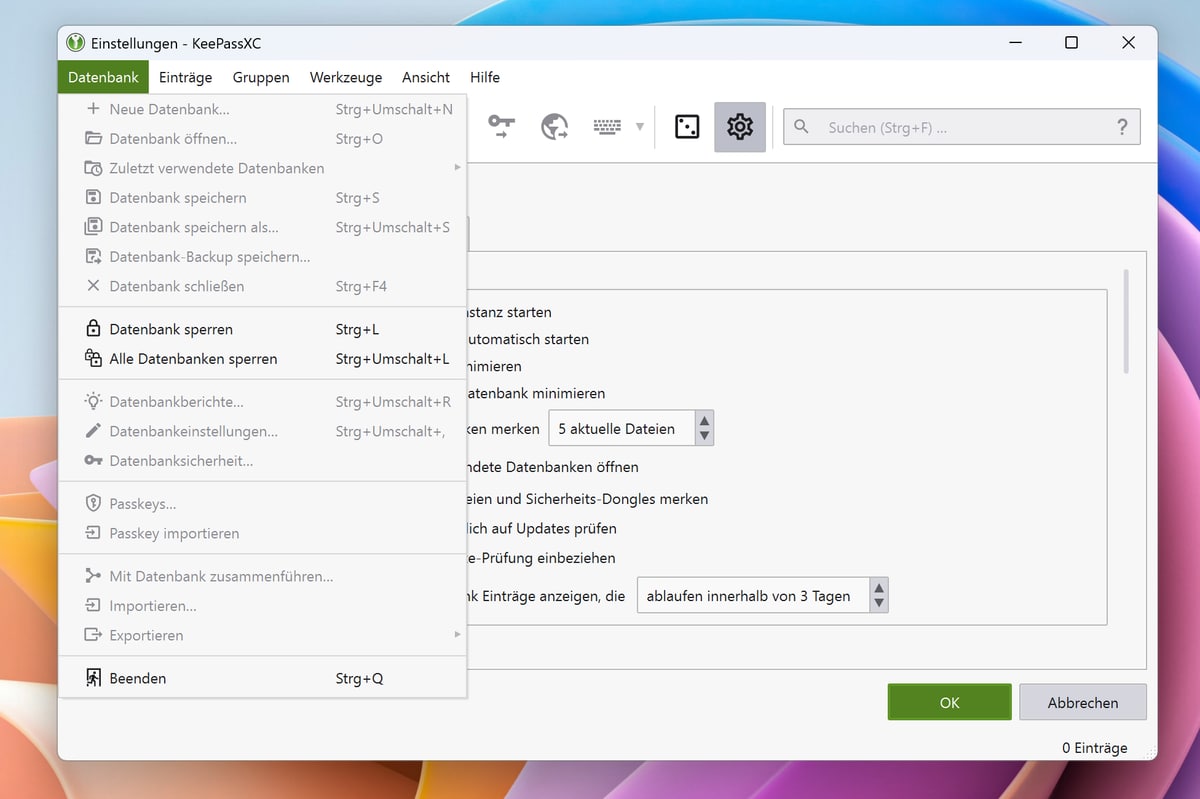
Task: Close the open Datenbank menu via its title
Action: tap(104, 77)
